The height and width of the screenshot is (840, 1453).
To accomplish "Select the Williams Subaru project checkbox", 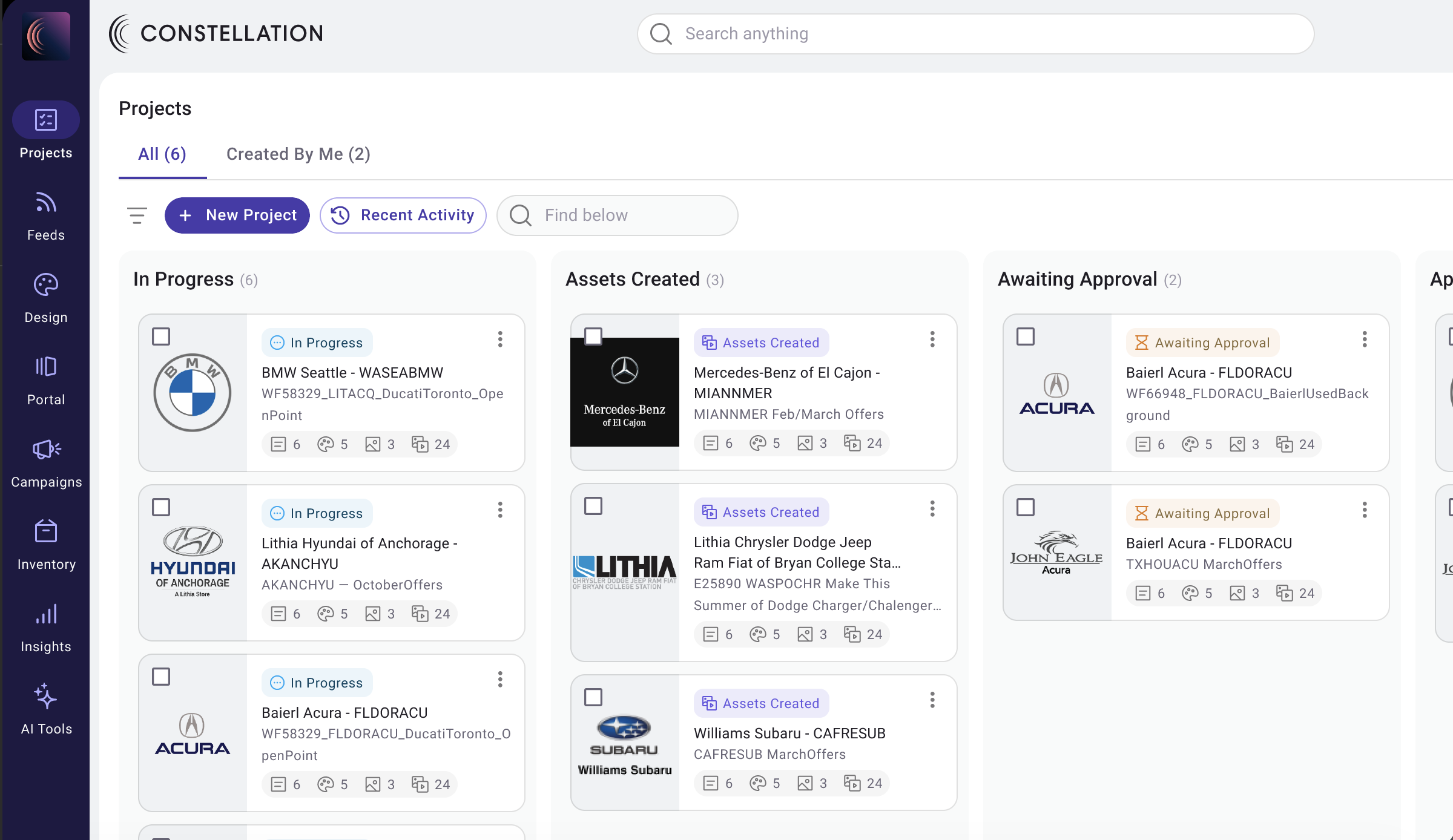I will (x=593, y=697).
